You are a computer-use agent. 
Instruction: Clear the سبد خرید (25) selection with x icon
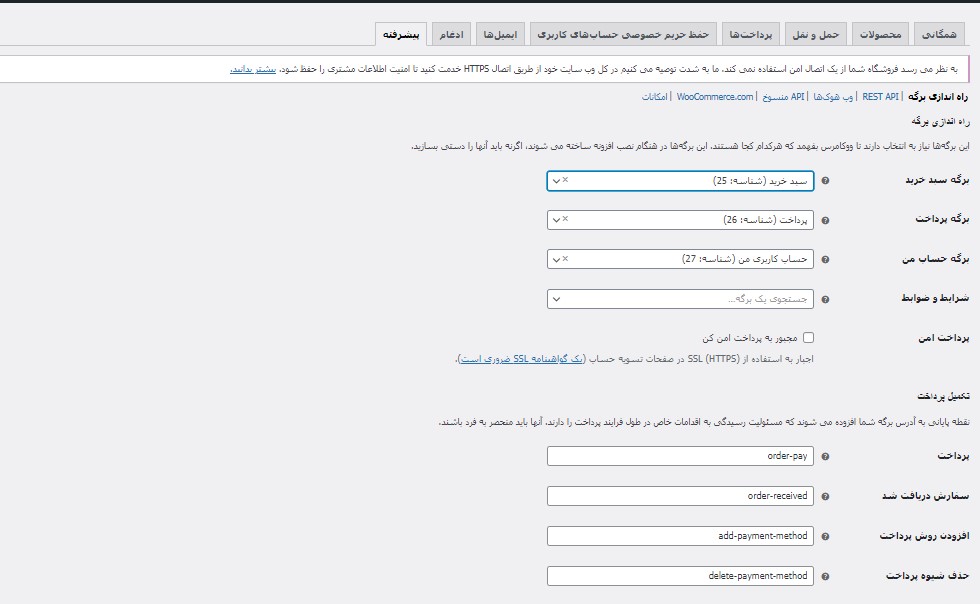[565, 179]
